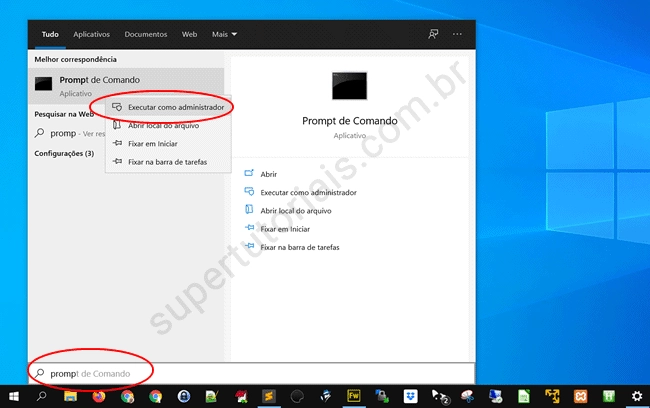Expand the Mais dropdown filter
This screenshot has height=408, width=650.
224,34
